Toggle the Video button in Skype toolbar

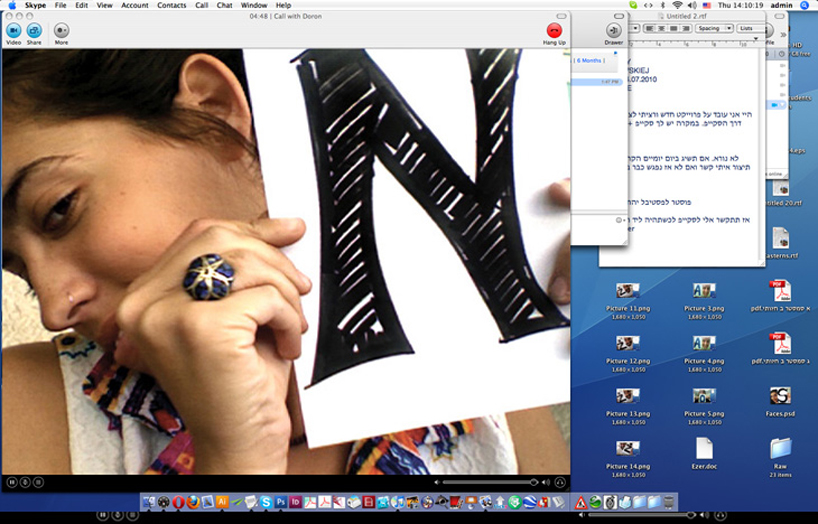point(13,31)
